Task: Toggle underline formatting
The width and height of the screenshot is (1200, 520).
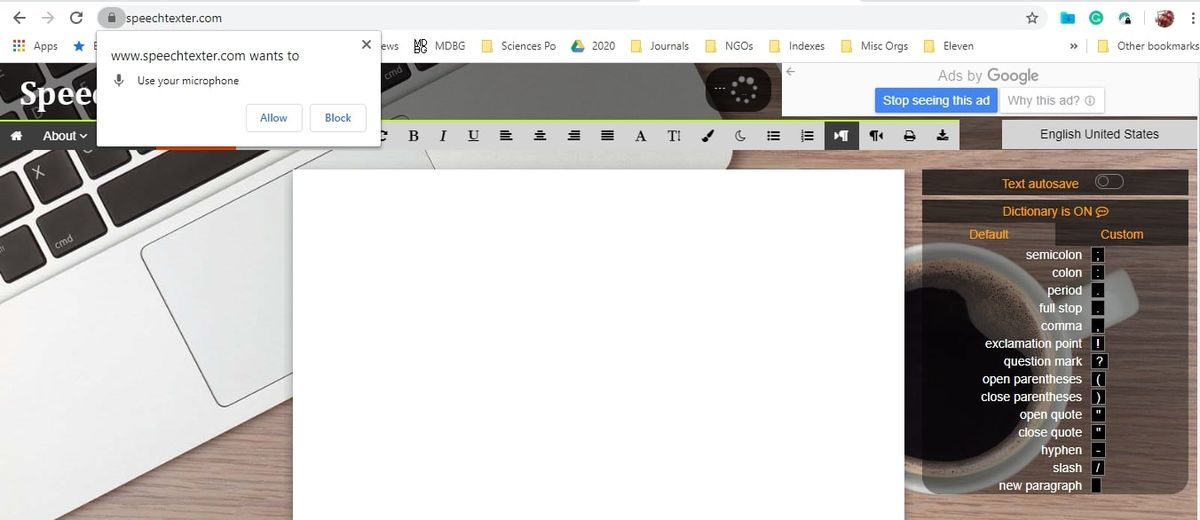Action: point(473,136)
